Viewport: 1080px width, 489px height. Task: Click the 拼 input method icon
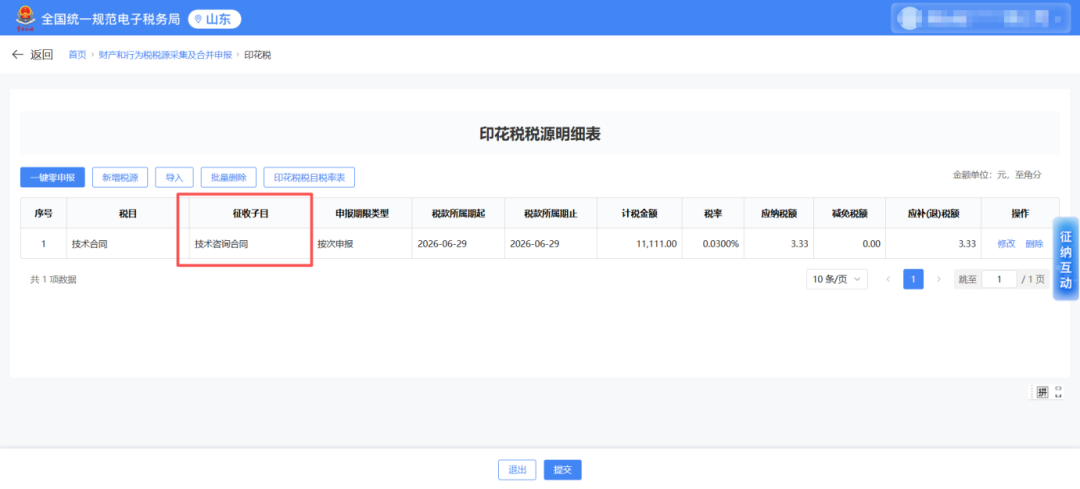tap(1042, 392)
